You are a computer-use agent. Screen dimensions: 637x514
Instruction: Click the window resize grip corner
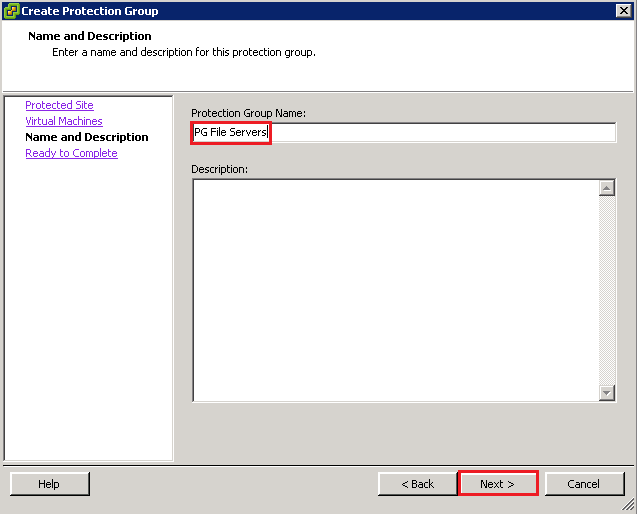[629, 506]
